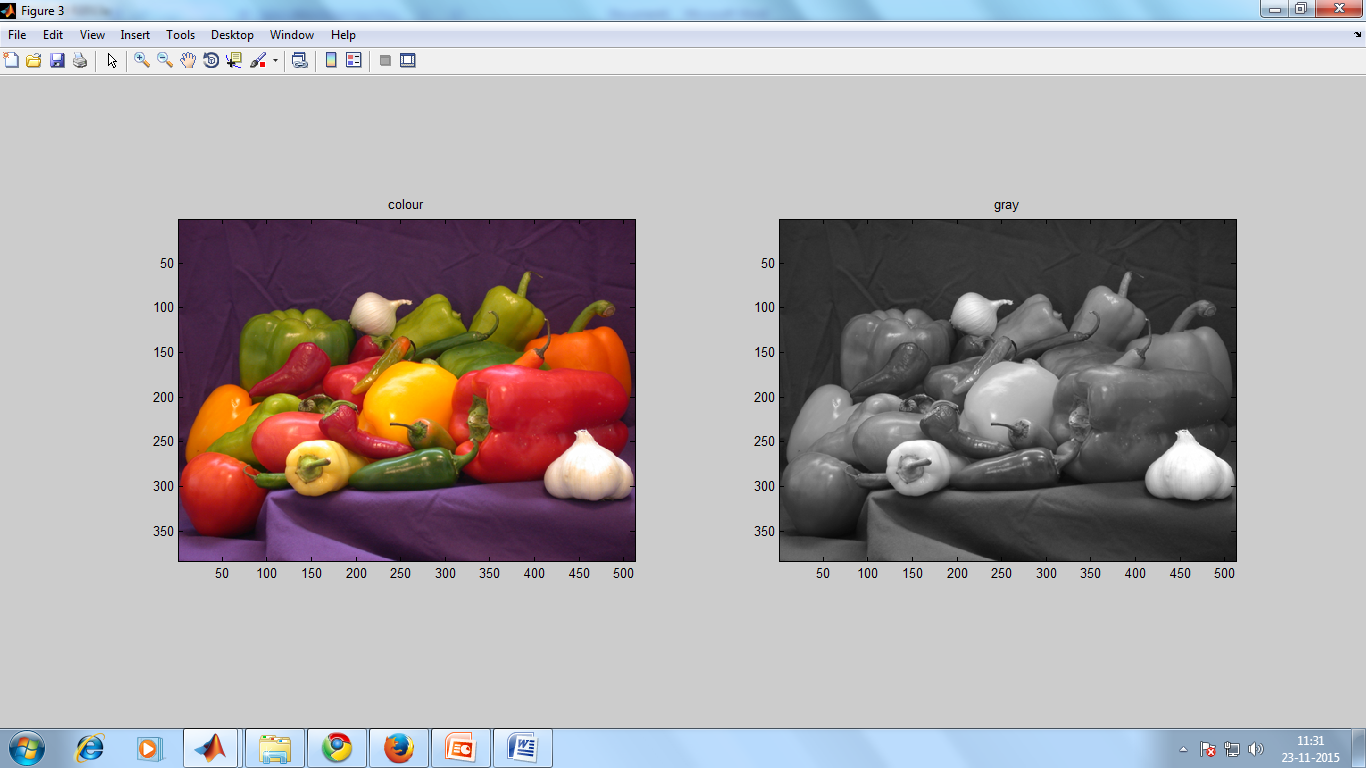Toggle the Brush/Select Data tool
This screenshot has width=1366, height=768.
coord(256,60)
